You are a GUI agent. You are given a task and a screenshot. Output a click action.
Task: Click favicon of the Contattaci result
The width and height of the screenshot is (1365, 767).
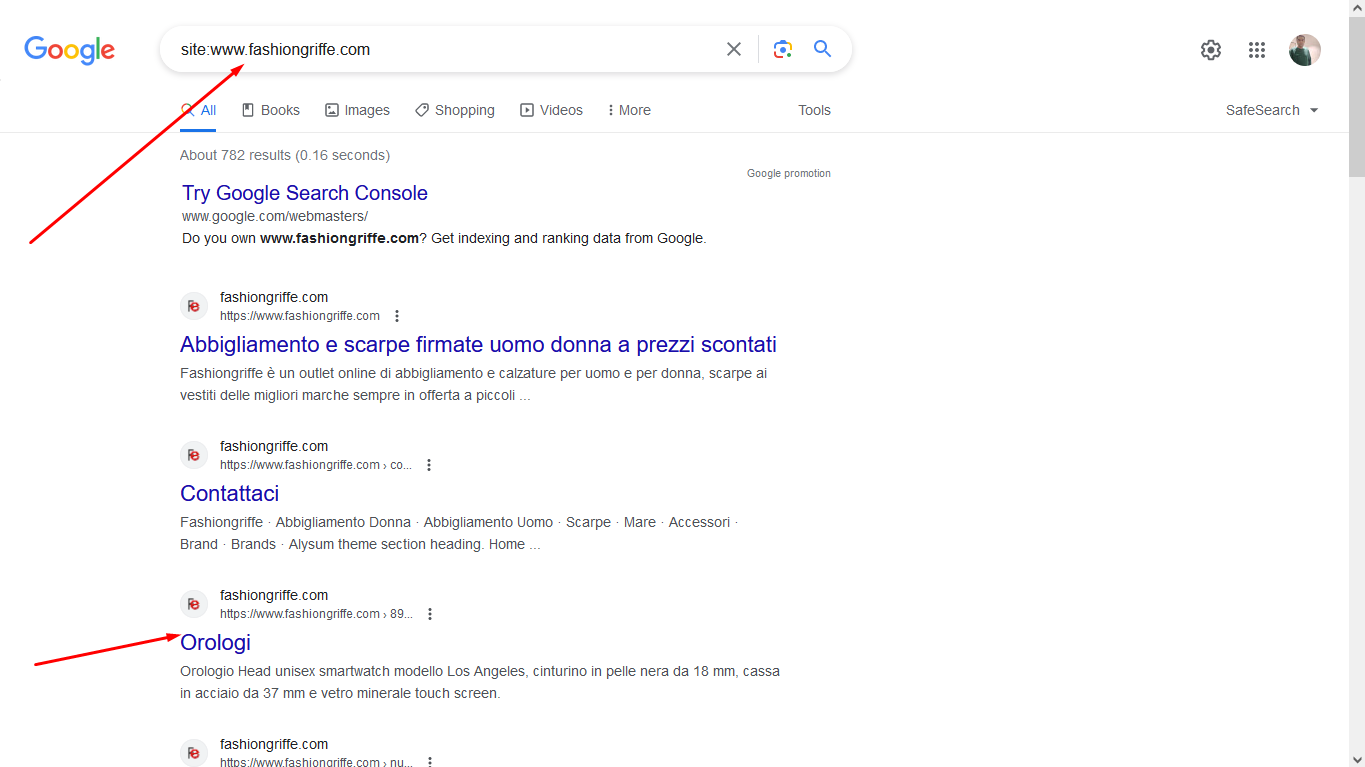click(x=194, y=455)
